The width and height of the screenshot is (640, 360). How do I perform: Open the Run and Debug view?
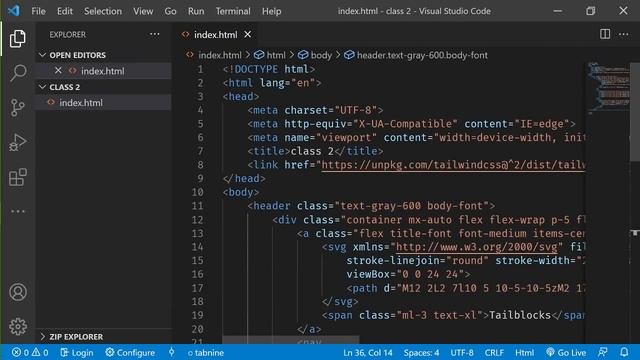[x=18, y=142]
